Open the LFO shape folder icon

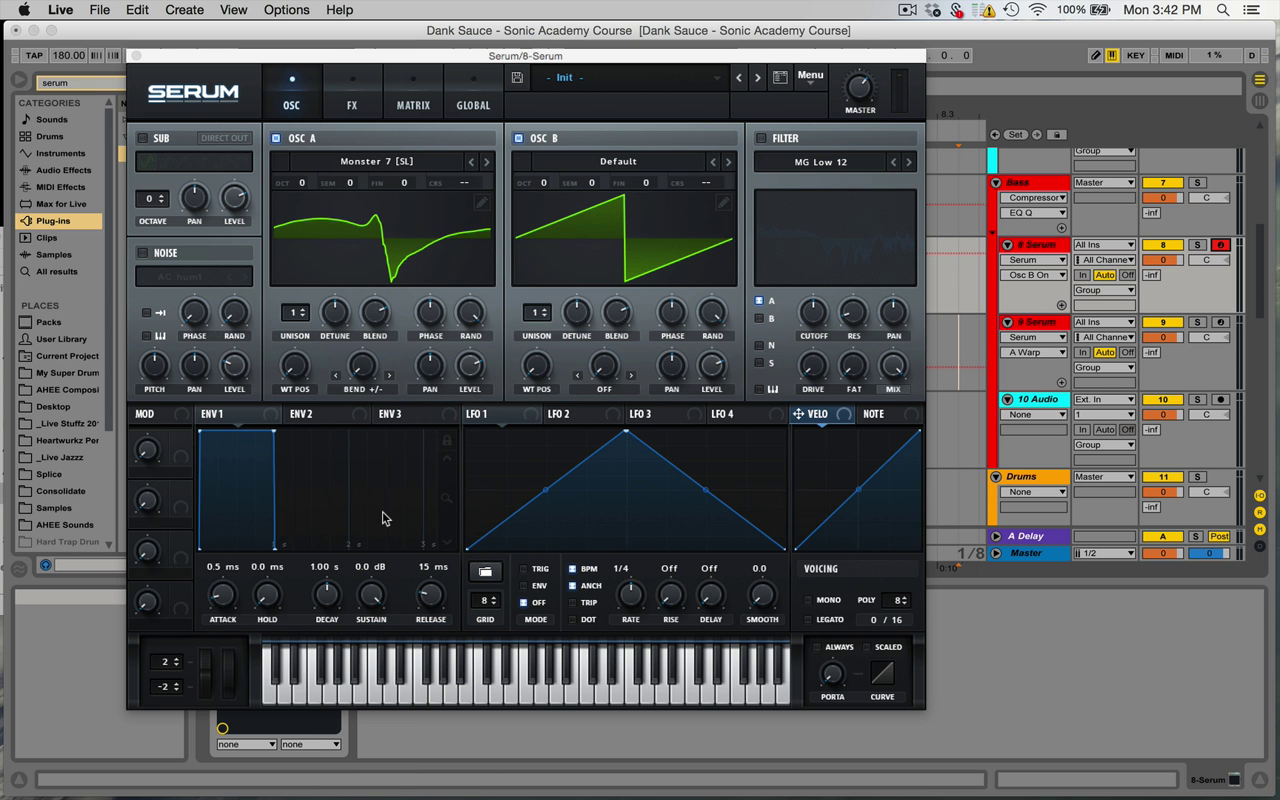[x=485, y=571]
